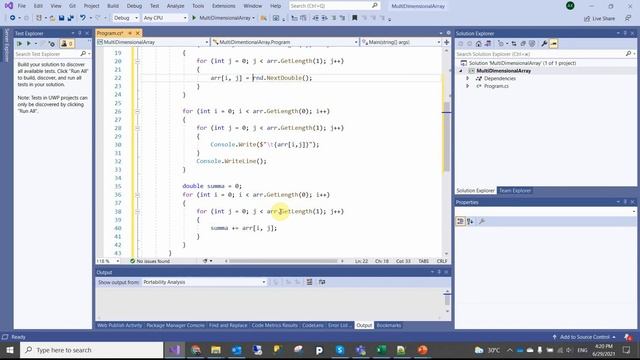Open Live Share from the toolbar
The width and height of the screenshot is (640, 360).
pyautogui.click(x=600, y=18)
